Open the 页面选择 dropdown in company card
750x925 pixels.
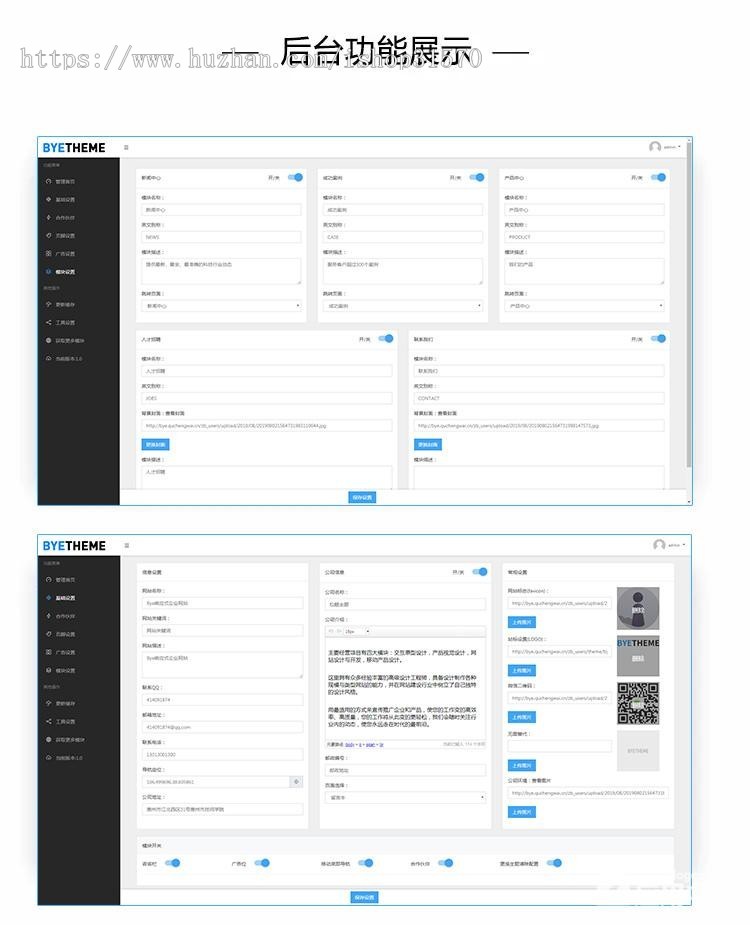[x=405, y=798]
